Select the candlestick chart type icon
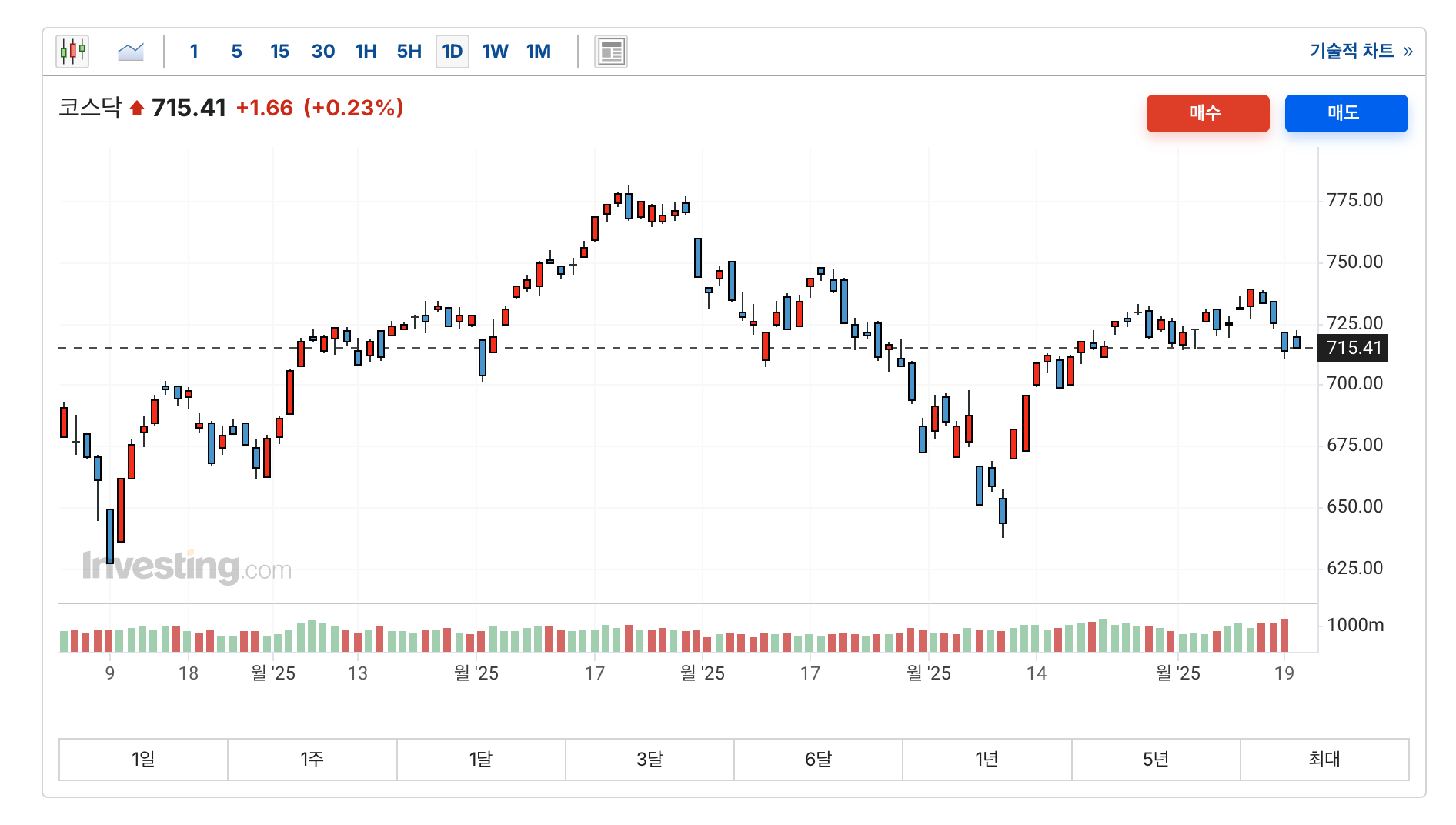Screen dimensions: 1456x825 72,52
